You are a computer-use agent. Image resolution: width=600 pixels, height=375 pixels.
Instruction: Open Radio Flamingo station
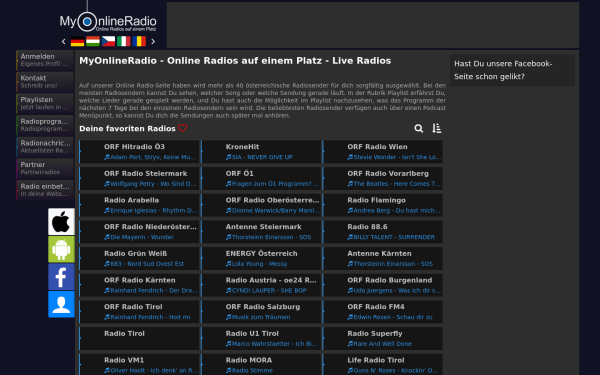pos(383,205)
